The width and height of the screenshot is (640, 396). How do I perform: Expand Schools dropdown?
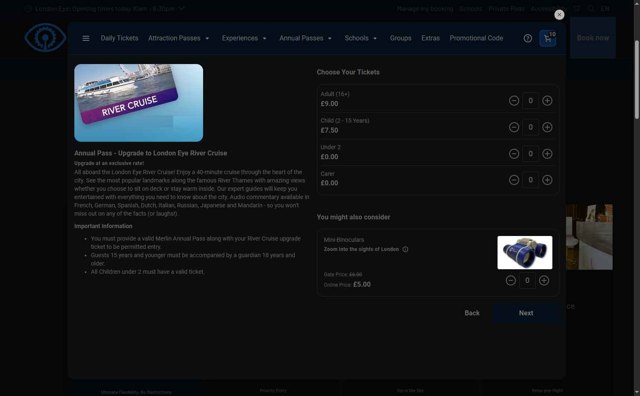tap(360, 38)
